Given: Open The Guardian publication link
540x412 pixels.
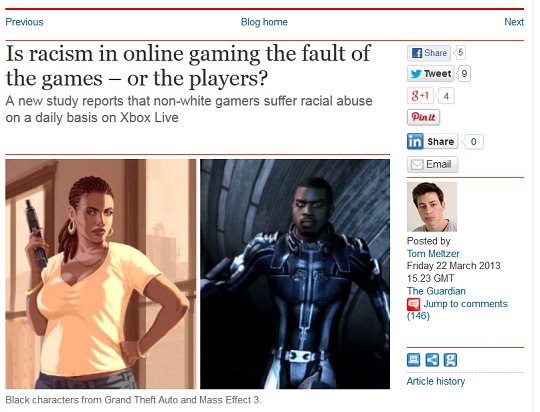Looking at the screenshot, I should click(x=436, y=291).
